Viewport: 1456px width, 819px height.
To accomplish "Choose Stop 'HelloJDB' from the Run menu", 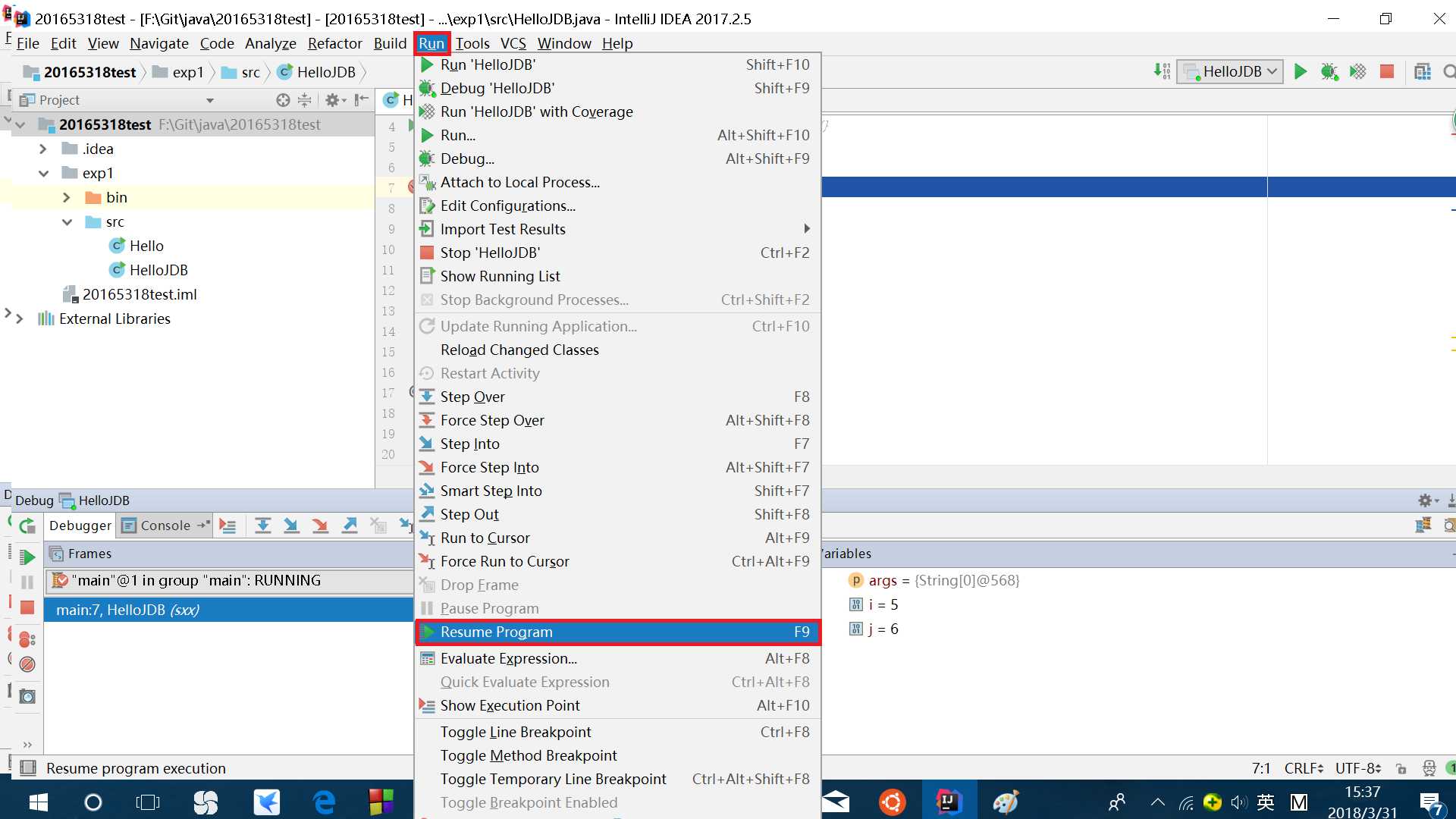I will 618,253.
